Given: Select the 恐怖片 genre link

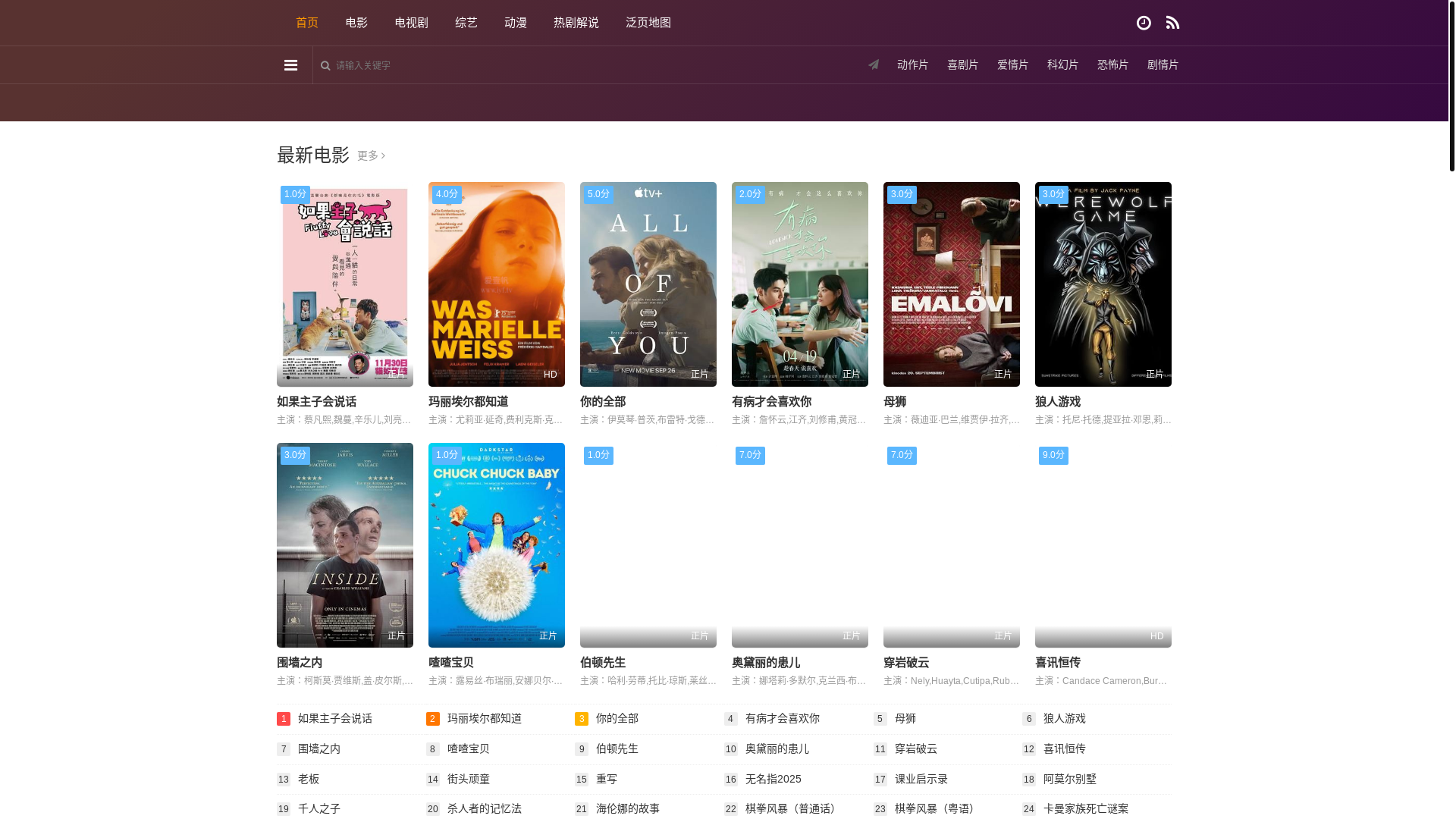Looking at the screenshot, I should pos(1112,65).
